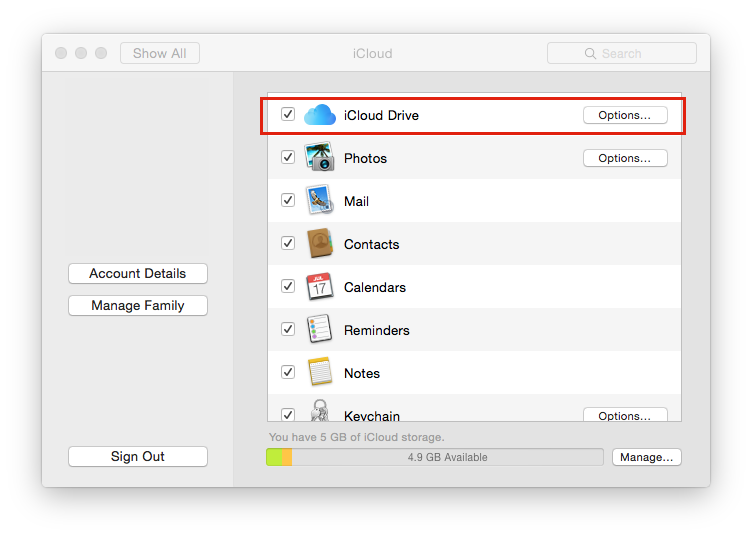Click the iCloud window title
The height and width of the screenshot is (537, 752).
pos(373,54)
